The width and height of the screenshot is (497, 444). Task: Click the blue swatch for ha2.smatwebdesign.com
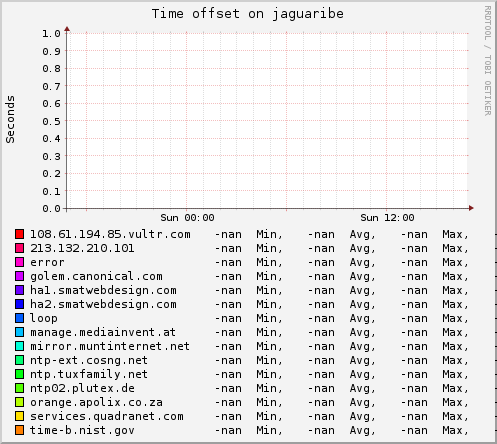pos(19,304)
